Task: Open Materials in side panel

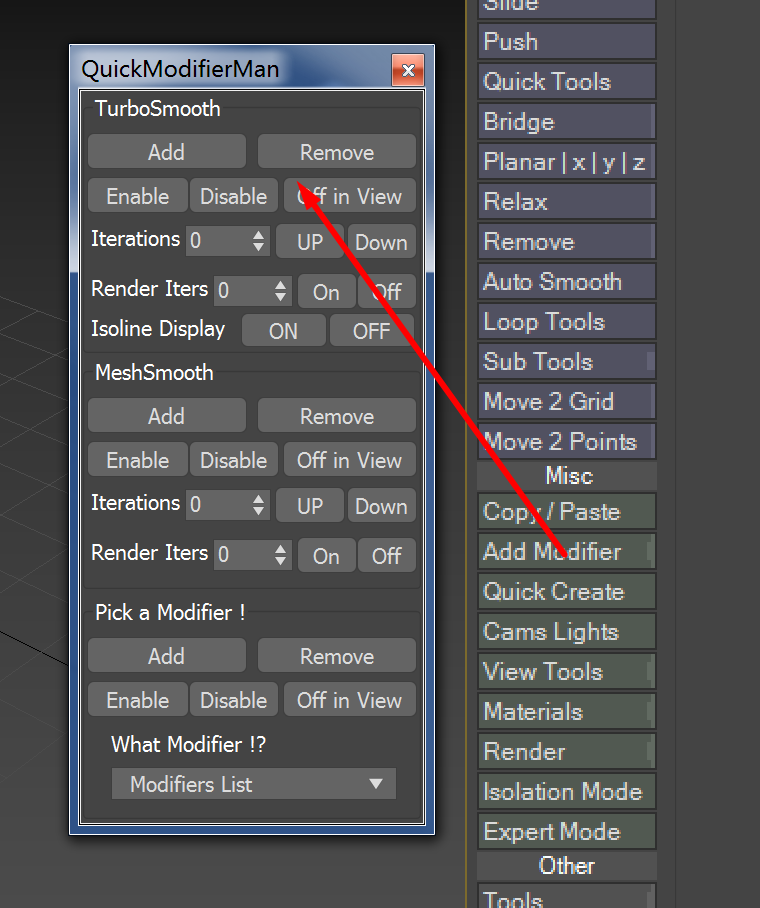Action: click(567, 711)
